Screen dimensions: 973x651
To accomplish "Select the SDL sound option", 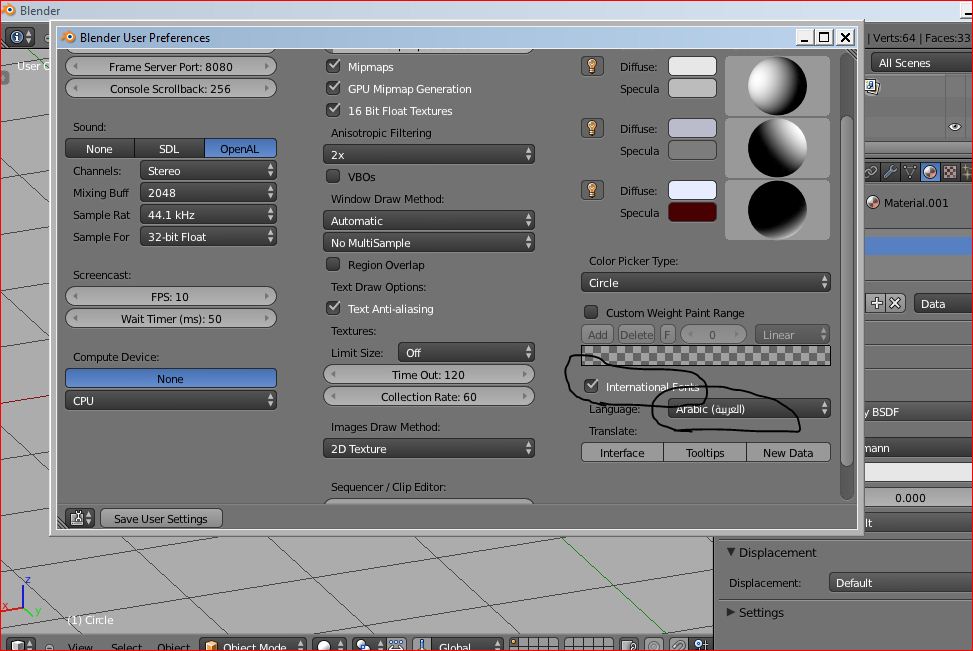I will coord(169,149).
